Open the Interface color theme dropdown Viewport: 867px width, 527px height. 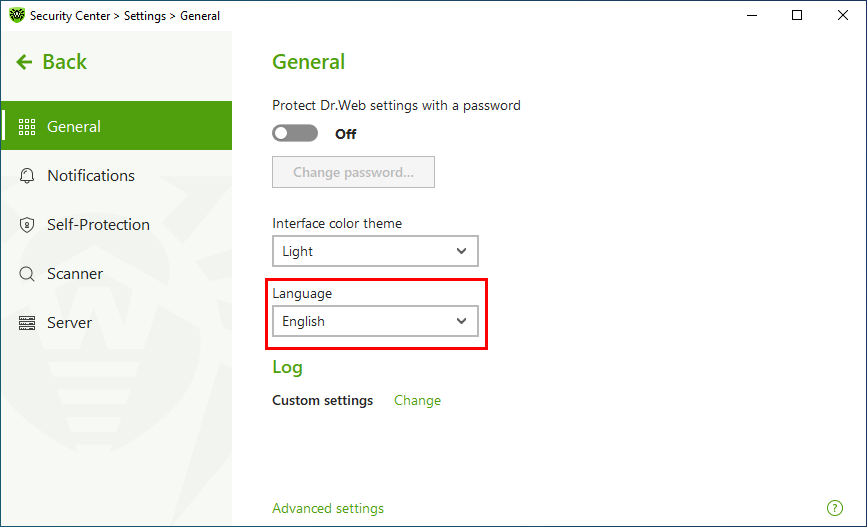pos(375,251)
